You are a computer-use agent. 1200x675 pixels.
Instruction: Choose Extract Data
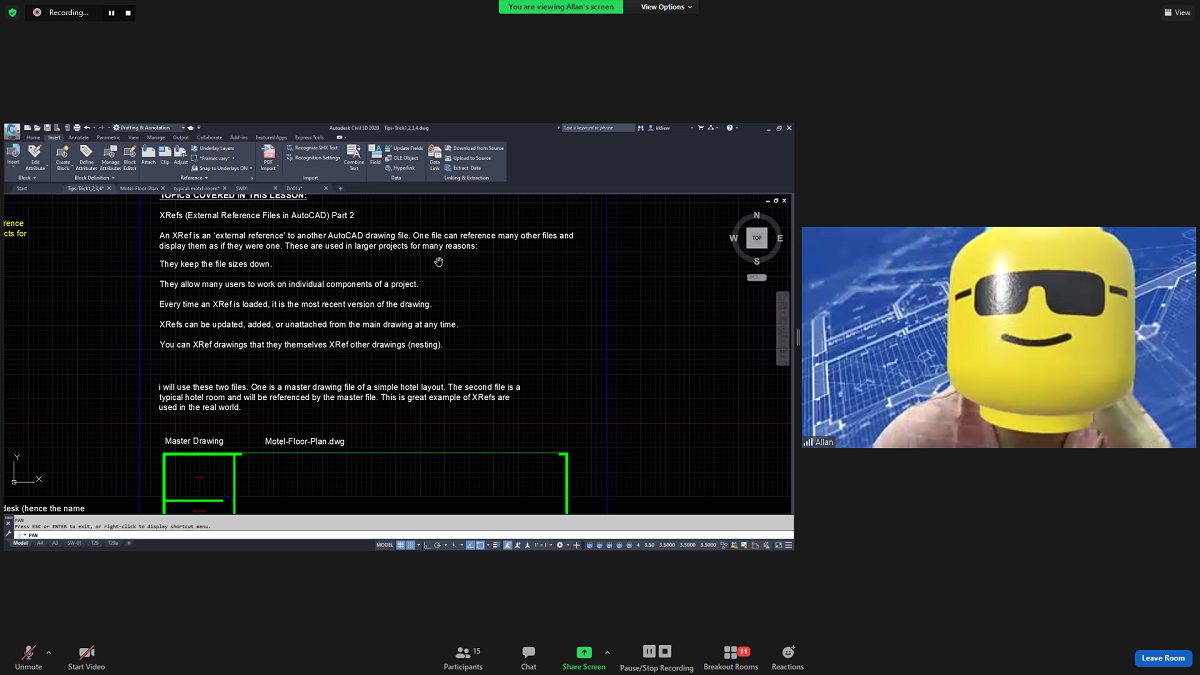pyautogui.click(x=463, y=168)
